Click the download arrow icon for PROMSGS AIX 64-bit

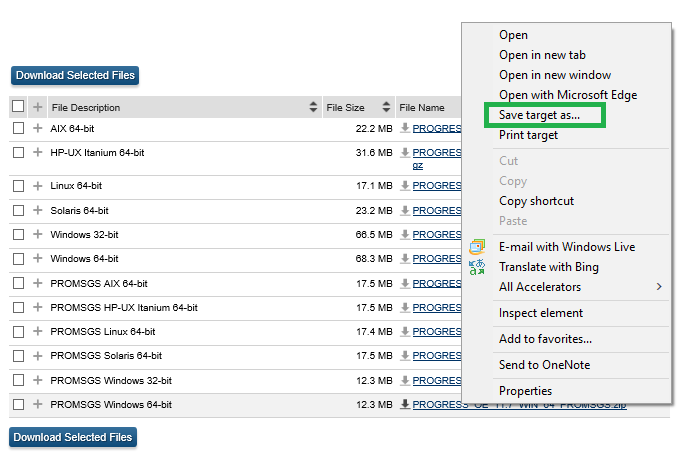click(405, 283)
